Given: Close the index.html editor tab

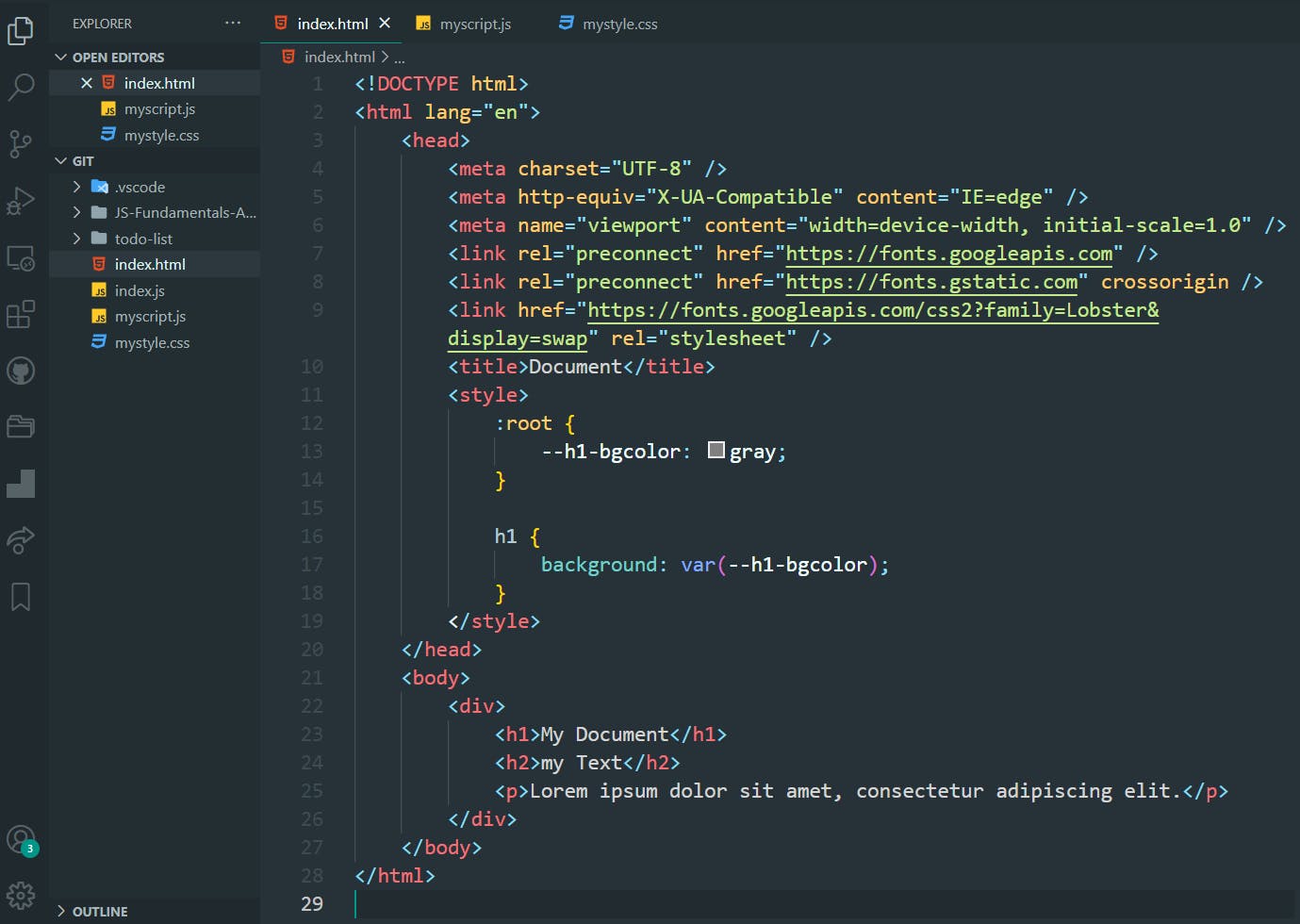Looking at the screenshot, I should click(384, 23).
